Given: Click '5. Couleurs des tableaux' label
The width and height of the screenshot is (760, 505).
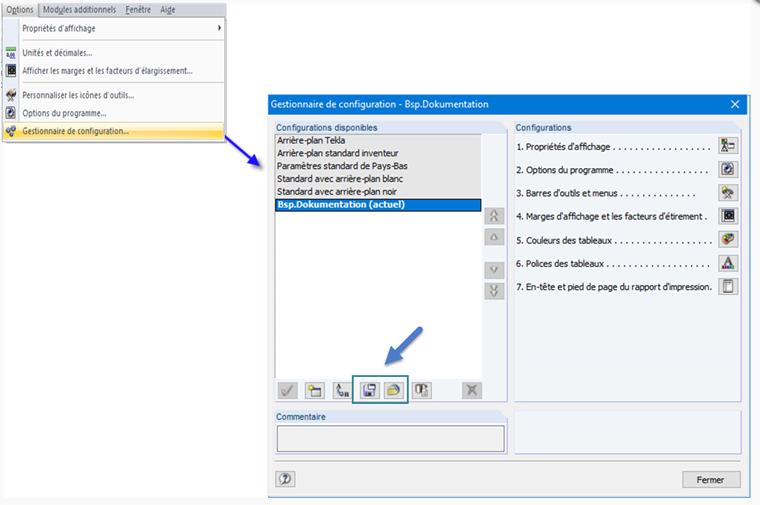Looking at the screenshot, I should click(564, 240).
